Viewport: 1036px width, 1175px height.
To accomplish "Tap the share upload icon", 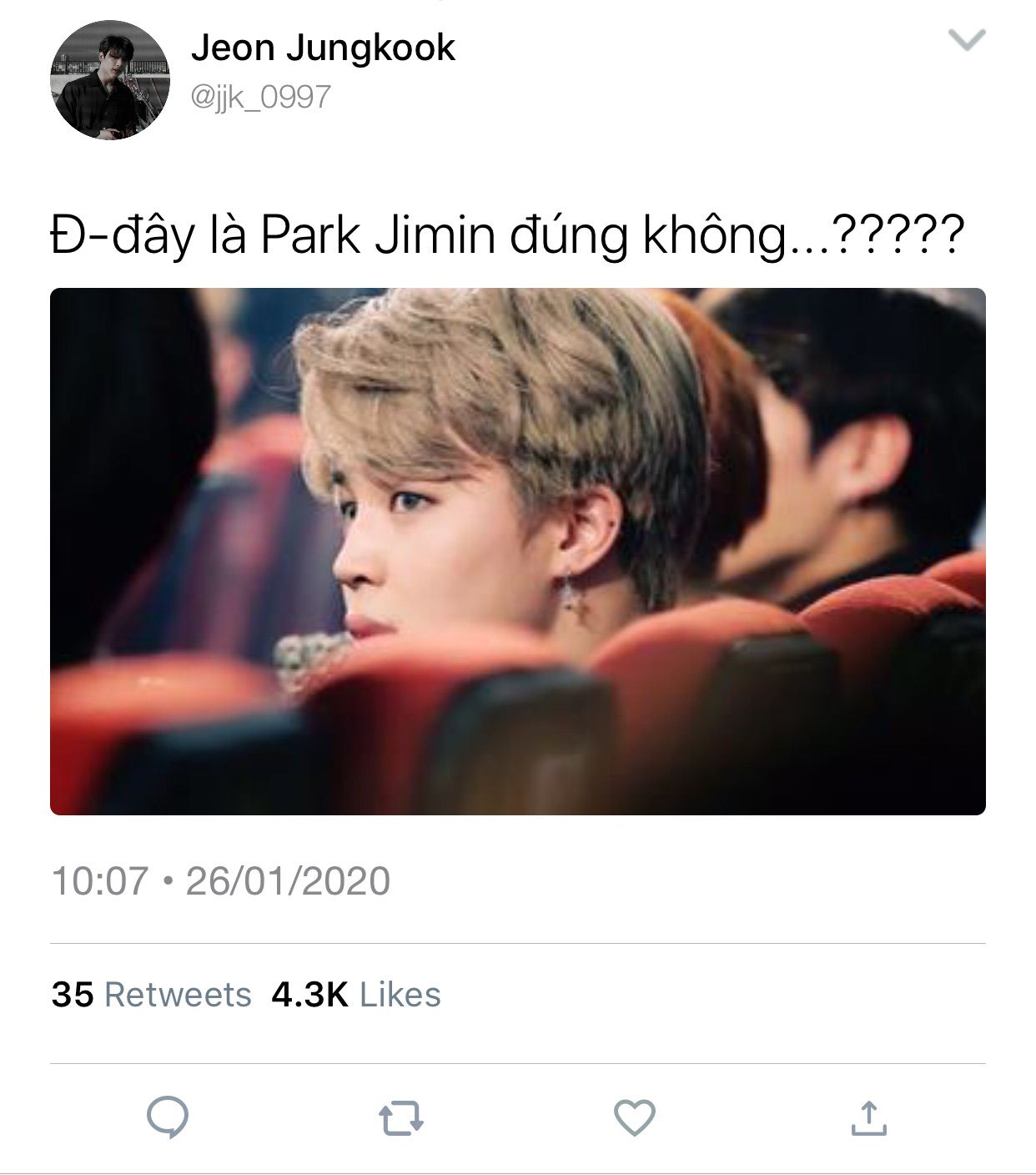I will 868,1118.
